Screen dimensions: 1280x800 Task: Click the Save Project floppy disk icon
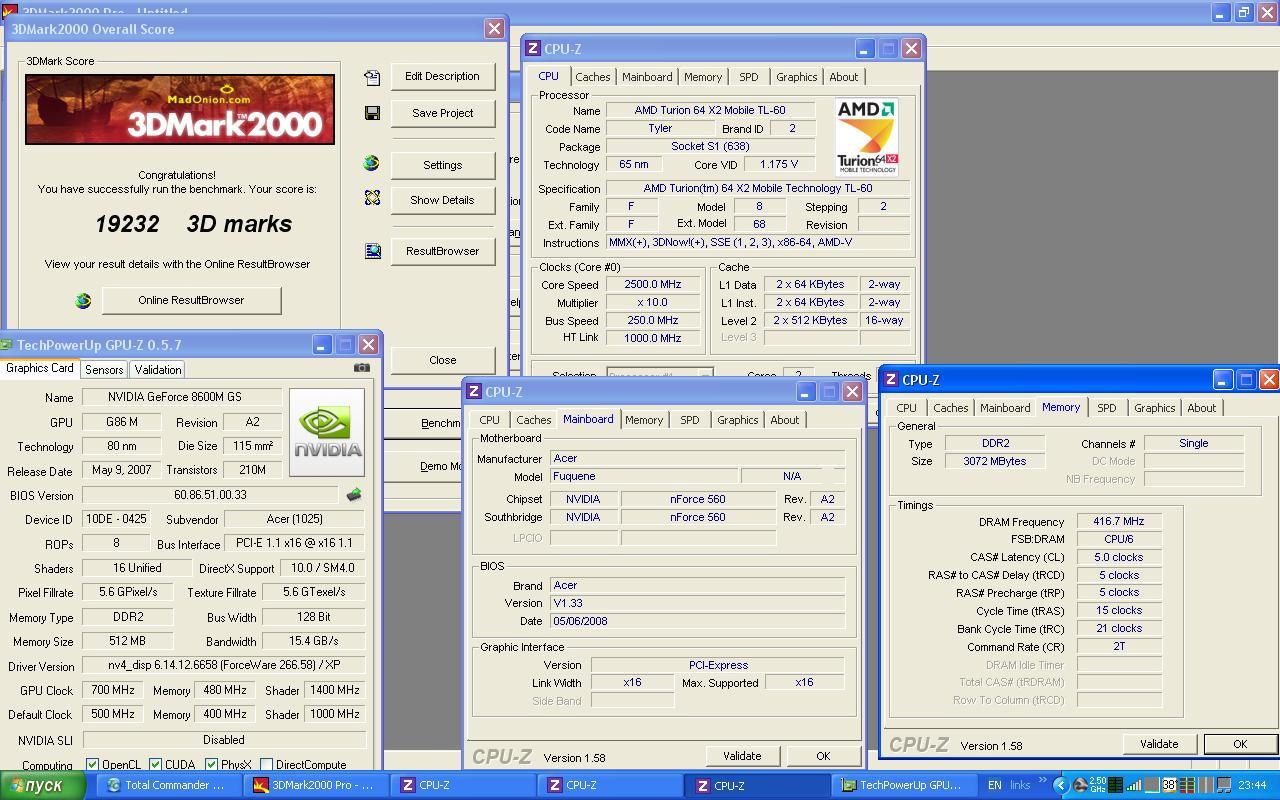point(372,113)
